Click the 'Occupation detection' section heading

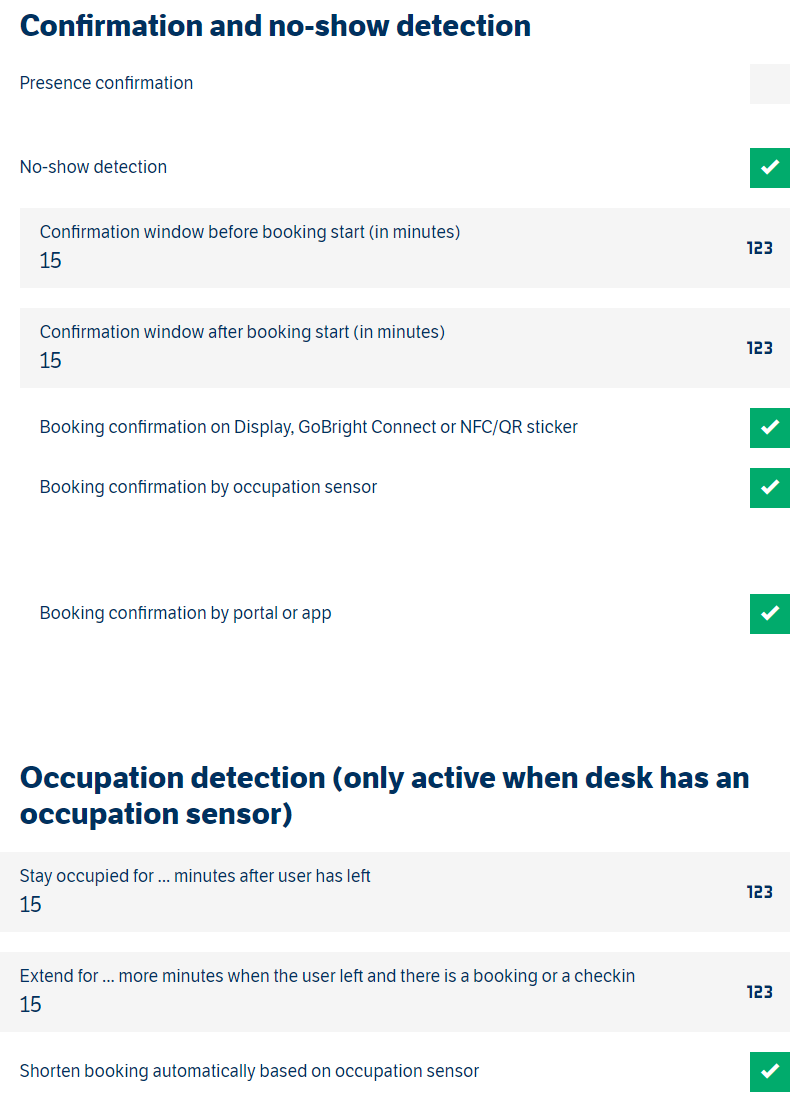click(384, 795)
